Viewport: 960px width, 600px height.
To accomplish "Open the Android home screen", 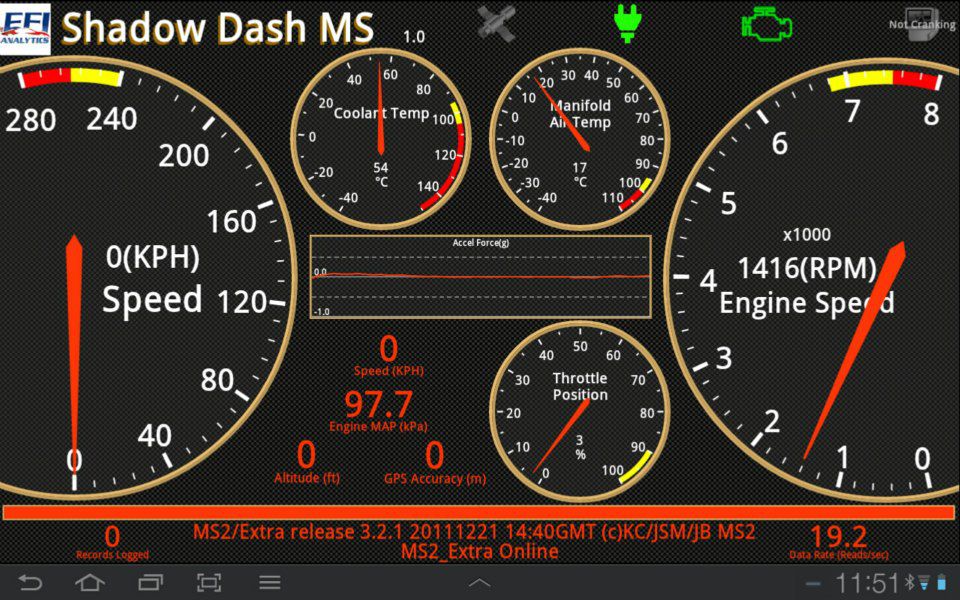I will point(89,582).
